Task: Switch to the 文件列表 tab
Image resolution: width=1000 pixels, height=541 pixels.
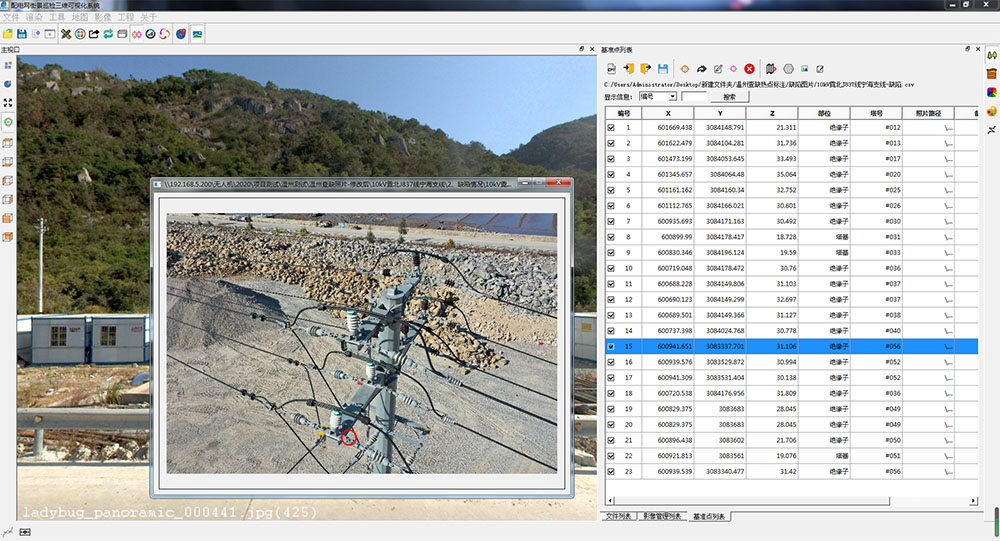Action: pyautogui.click(x=619, y=516)
